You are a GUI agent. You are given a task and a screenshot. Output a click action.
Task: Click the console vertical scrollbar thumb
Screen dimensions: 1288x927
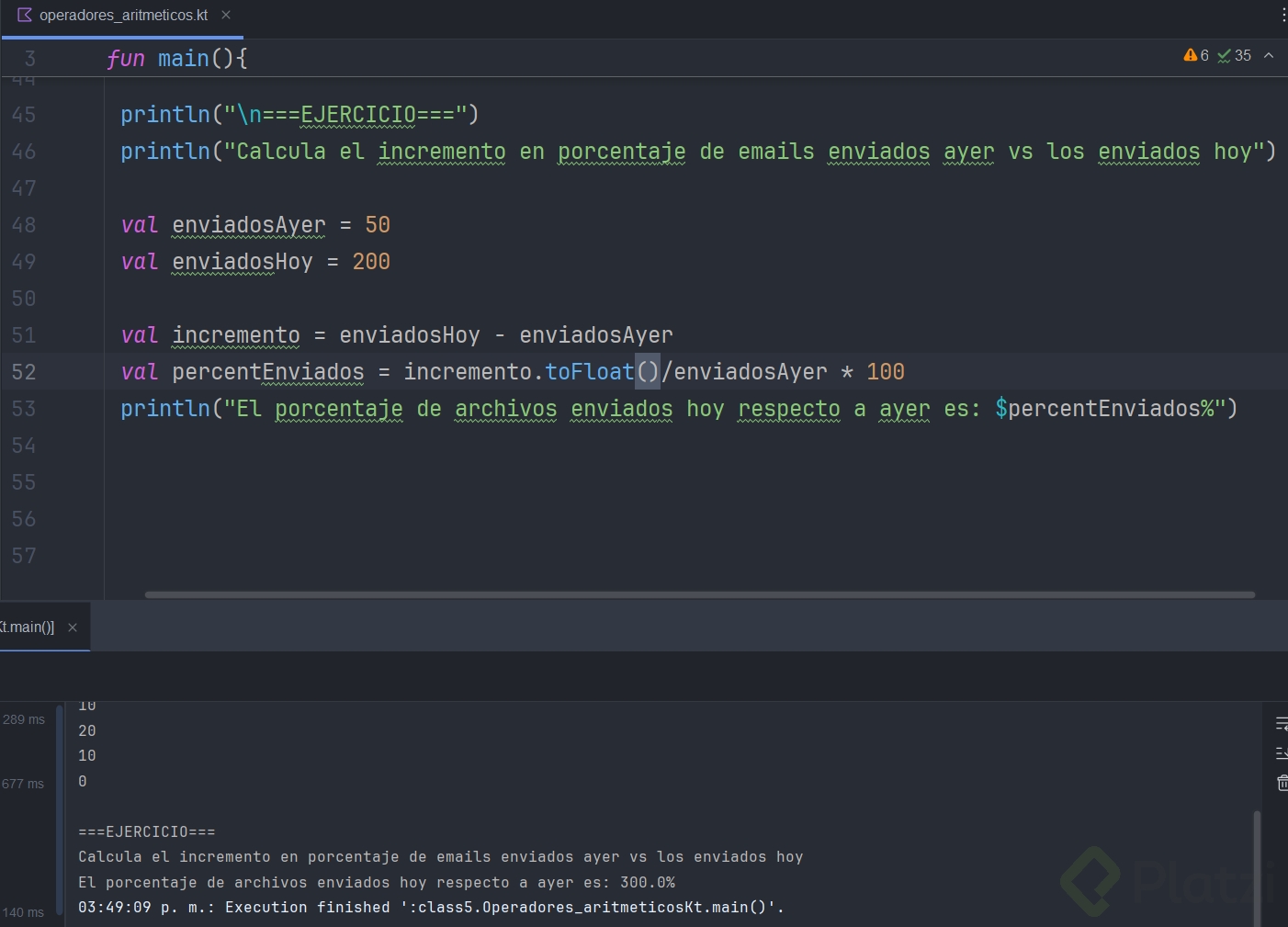pos(1257,864)
